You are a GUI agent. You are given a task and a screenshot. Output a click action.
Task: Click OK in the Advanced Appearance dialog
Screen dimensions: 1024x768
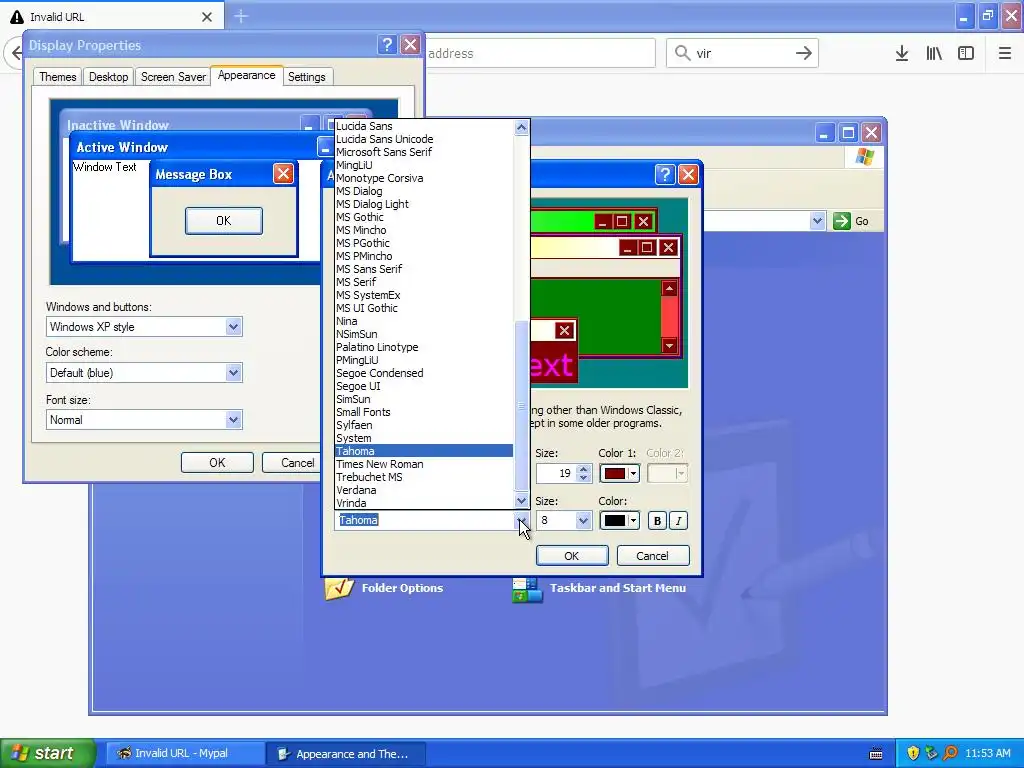click(x=571, y=556)
